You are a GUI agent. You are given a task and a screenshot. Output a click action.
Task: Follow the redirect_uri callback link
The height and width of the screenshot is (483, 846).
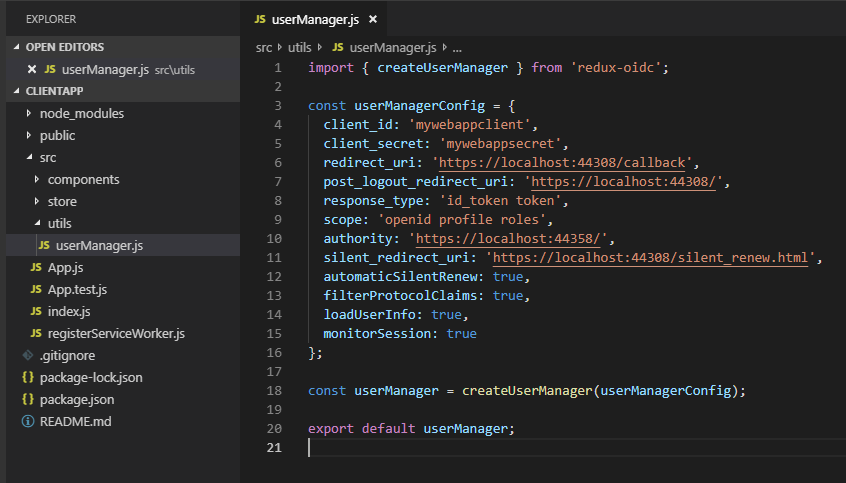[562, 162]
